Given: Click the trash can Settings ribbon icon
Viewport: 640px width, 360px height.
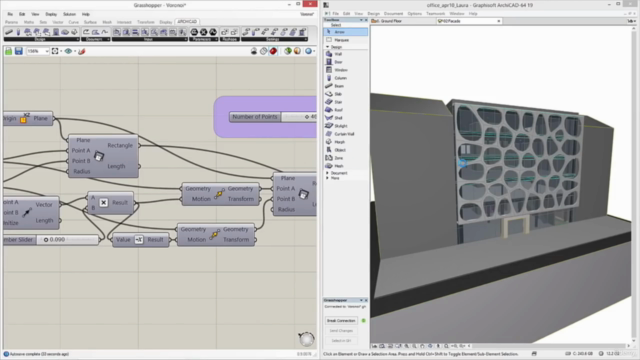Looking at the screenshot, I should click(x=302, y=32).
